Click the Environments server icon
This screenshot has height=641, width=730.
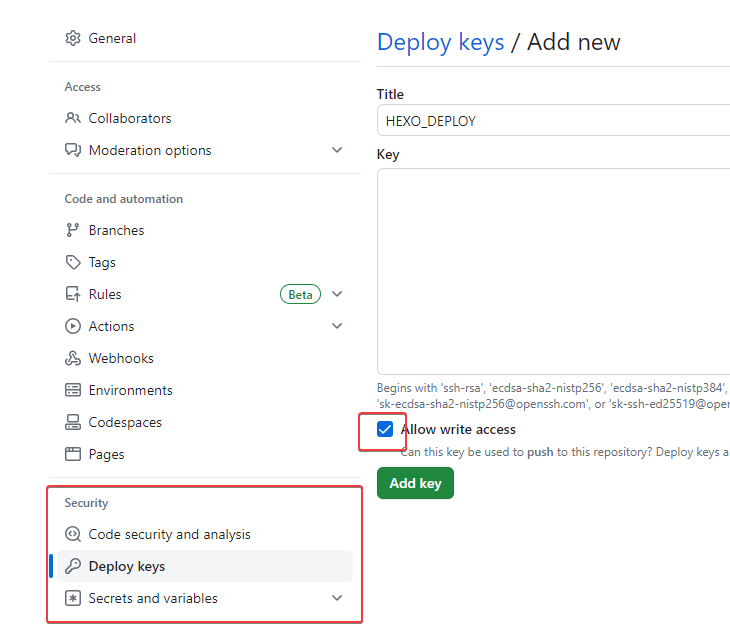73,390
